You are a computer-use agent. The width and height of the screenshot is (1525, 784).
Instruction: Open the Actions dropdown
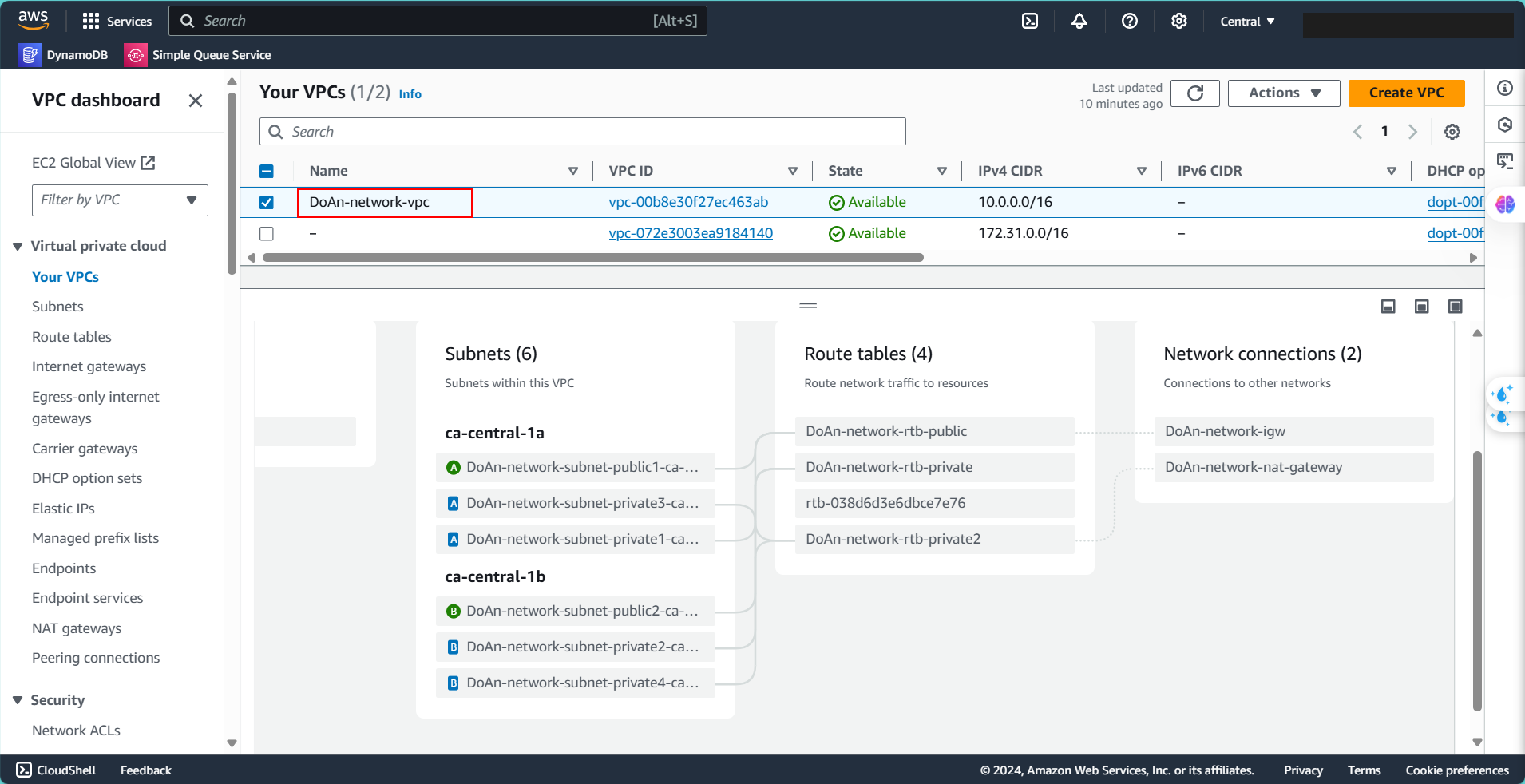point(1284,93)
